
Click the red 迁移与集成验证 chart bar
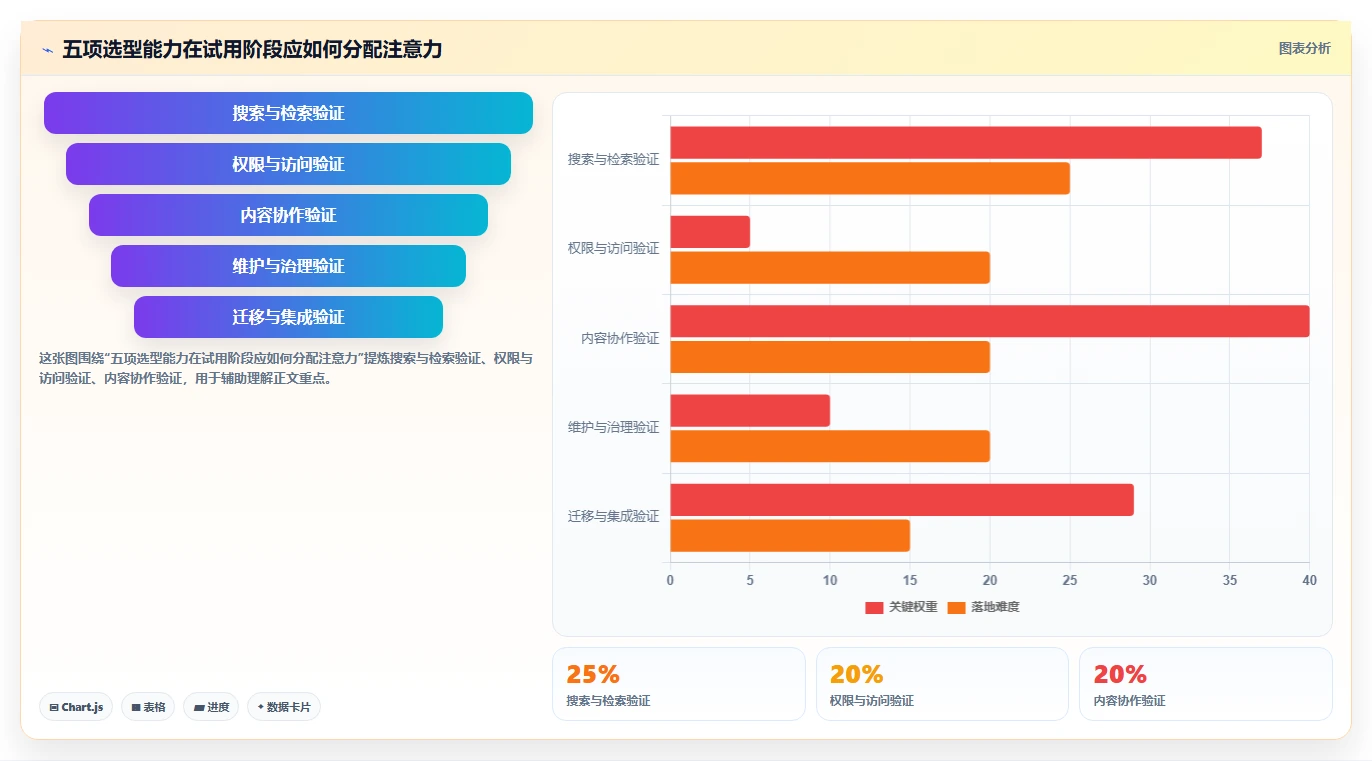point(901,500)
